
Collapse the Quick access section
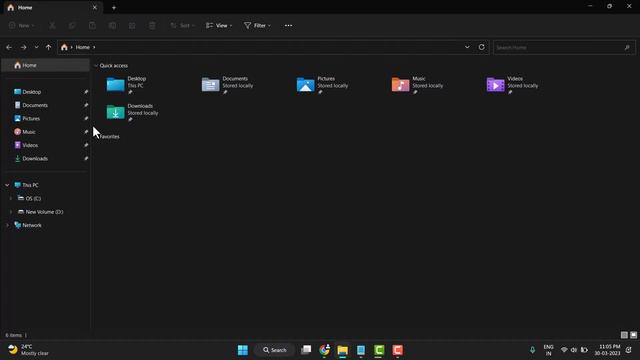click(x=96, y=65)
